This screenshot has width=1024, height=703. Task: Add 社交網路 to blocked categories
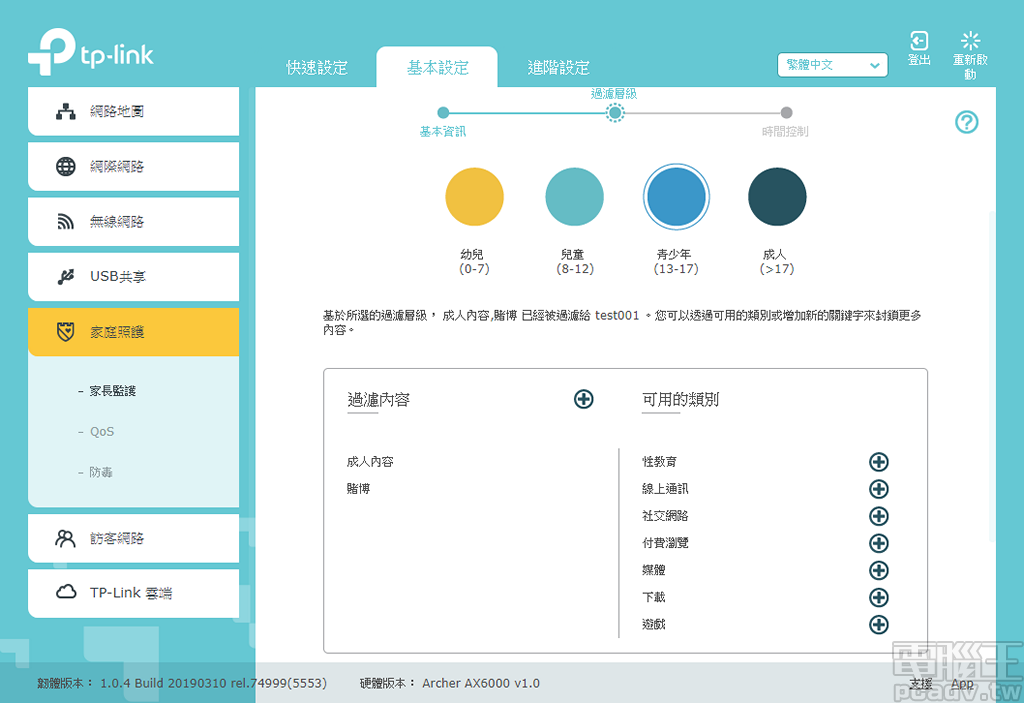tap(879, 516)
